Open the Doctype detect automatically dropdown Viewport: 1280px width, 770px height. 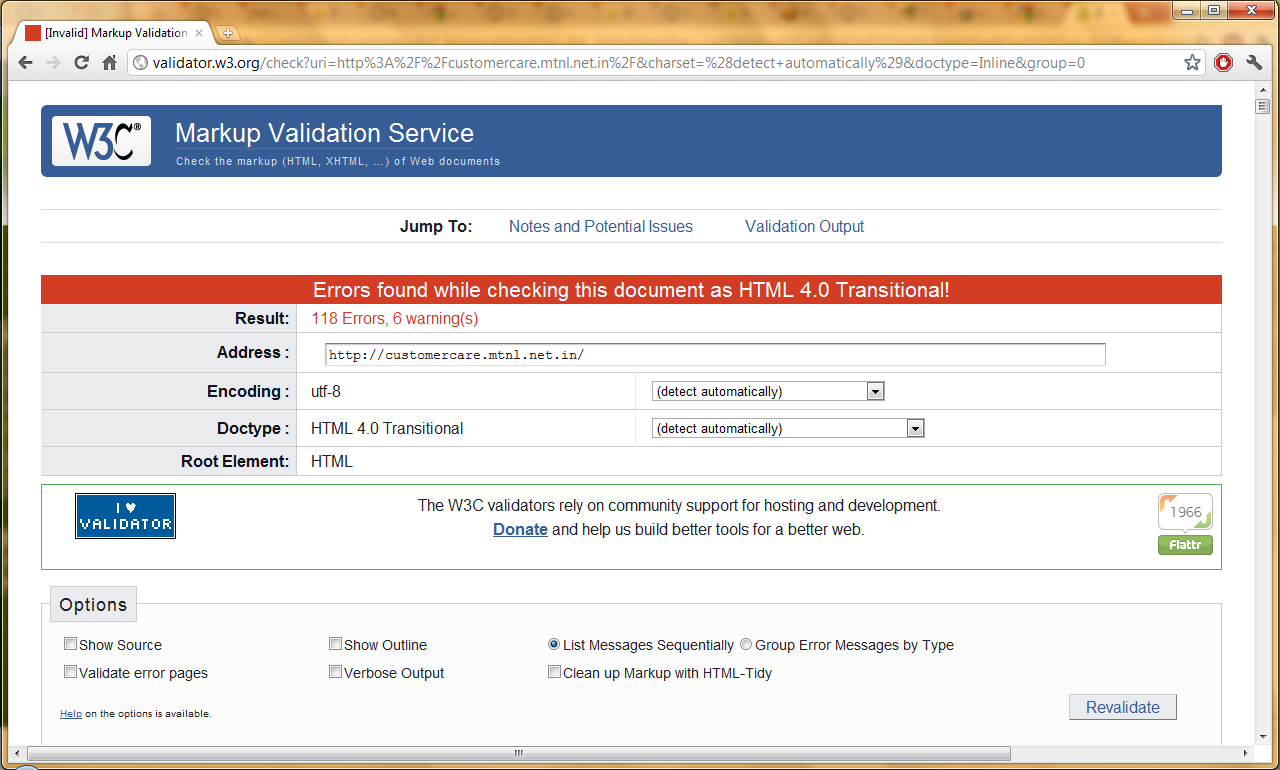pos(788,429)
